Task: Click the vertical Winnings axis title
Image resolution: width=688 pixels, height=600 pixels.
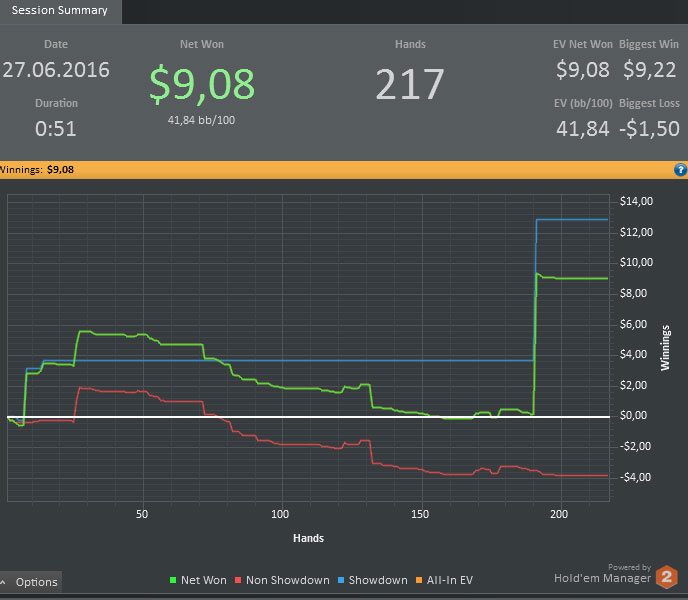Action: pos(666,348)
